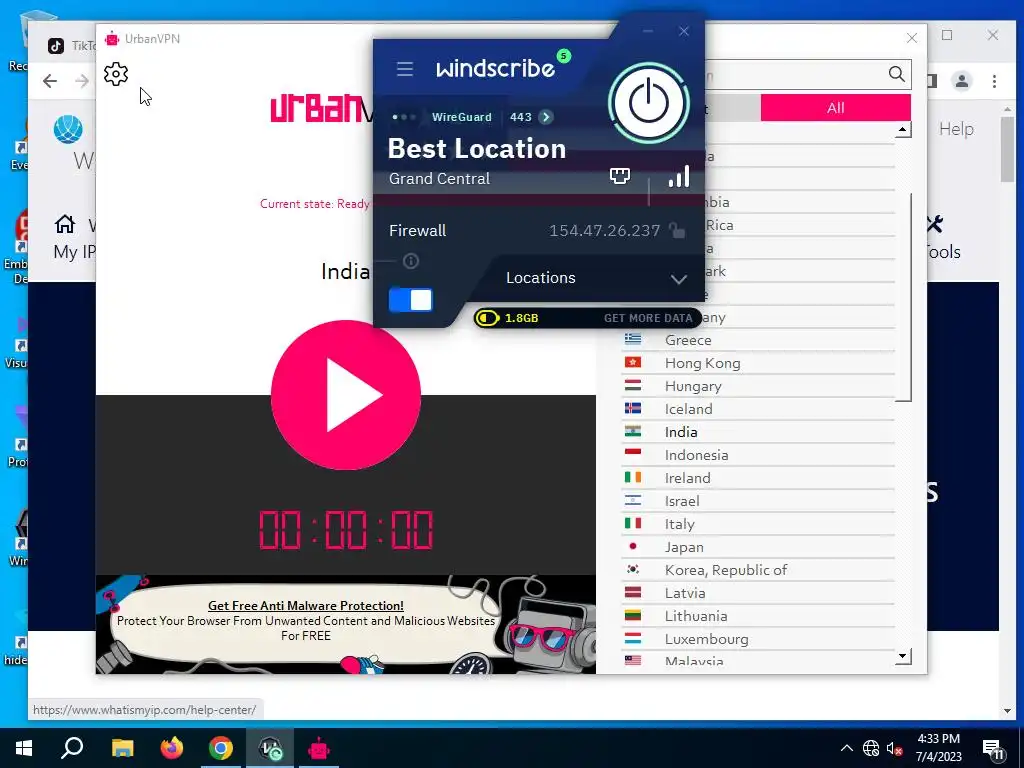Open the browser profile avatar icon

point(961,81)
